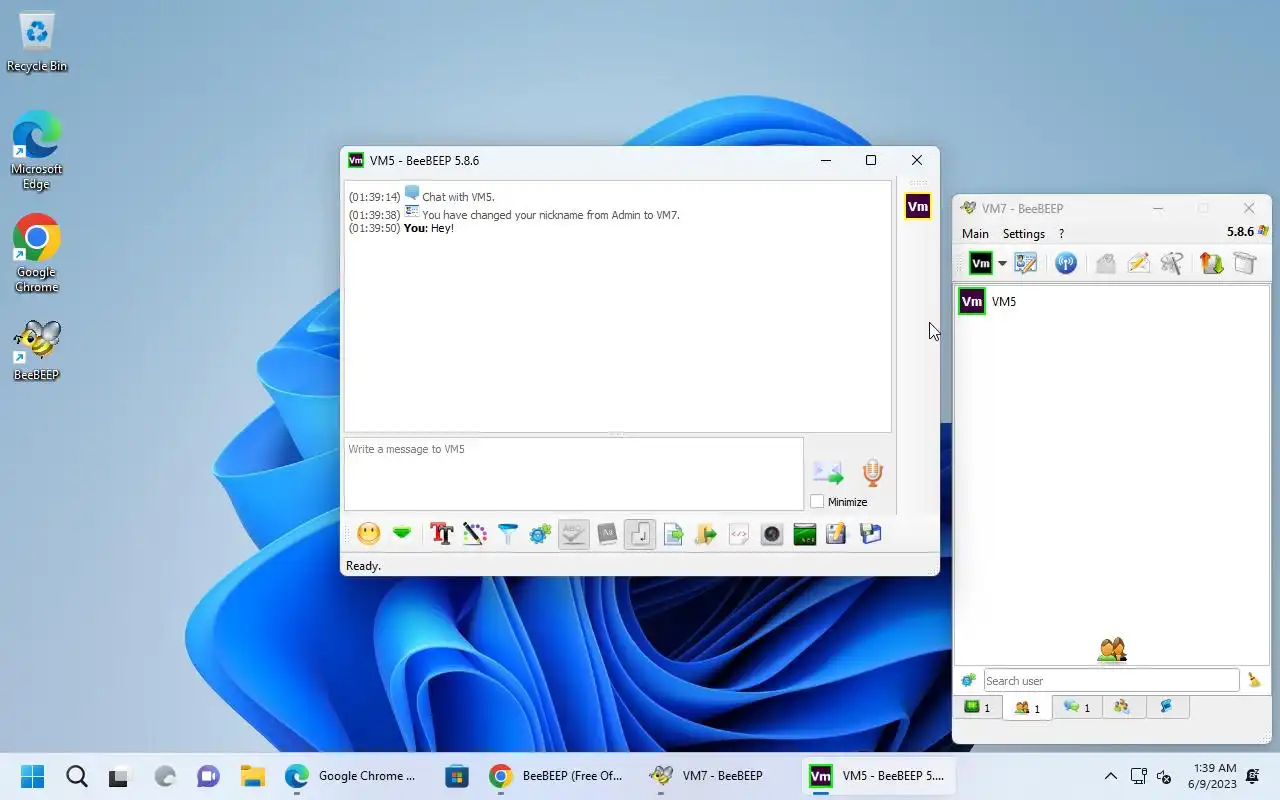Screen dimensions: 1280x800
Task: Open the font color picker with pencil icon
Action: [475, 534]
